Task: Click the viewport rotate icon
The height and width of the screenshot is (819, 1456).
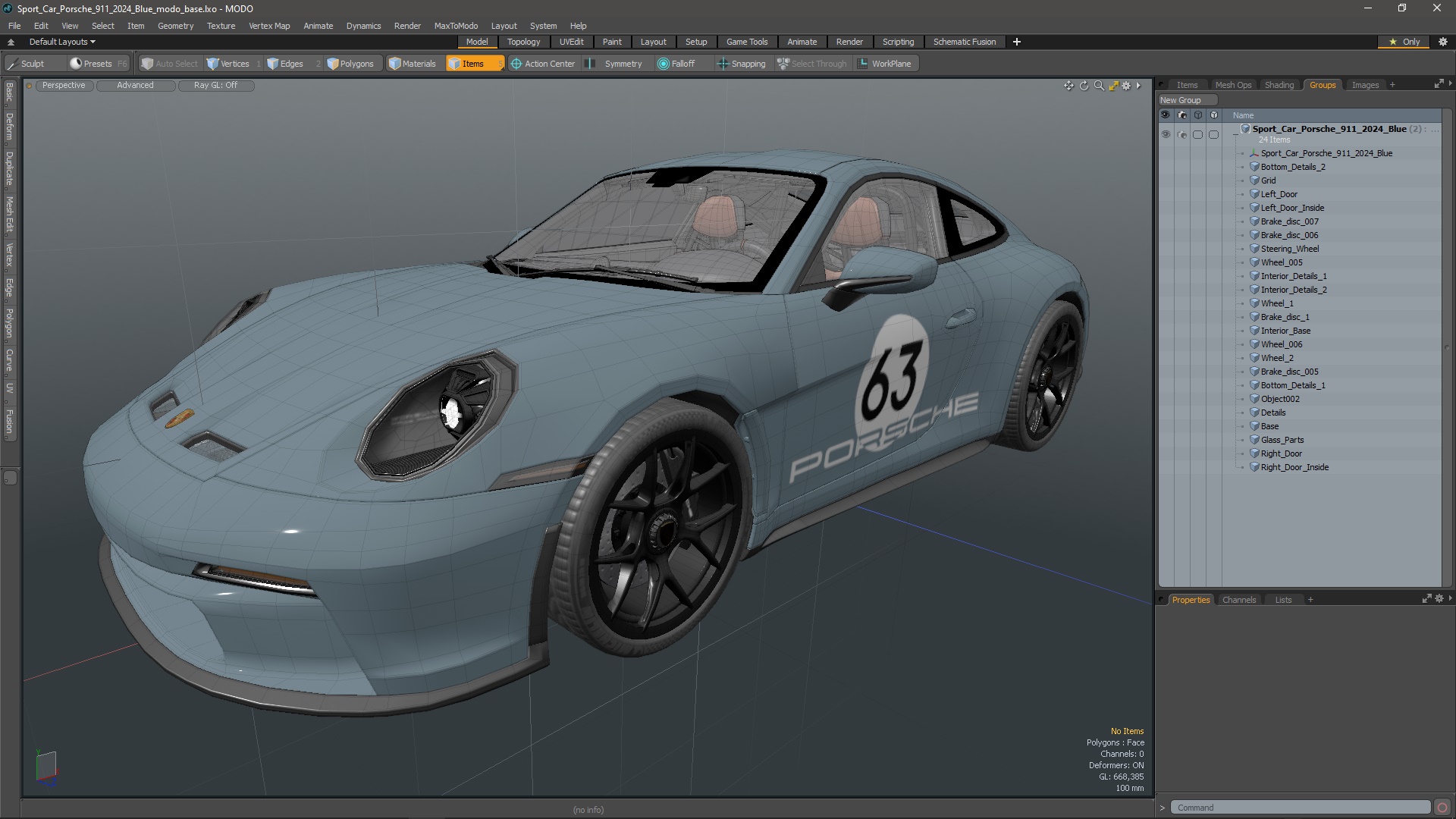Action: coord(1084,86)
